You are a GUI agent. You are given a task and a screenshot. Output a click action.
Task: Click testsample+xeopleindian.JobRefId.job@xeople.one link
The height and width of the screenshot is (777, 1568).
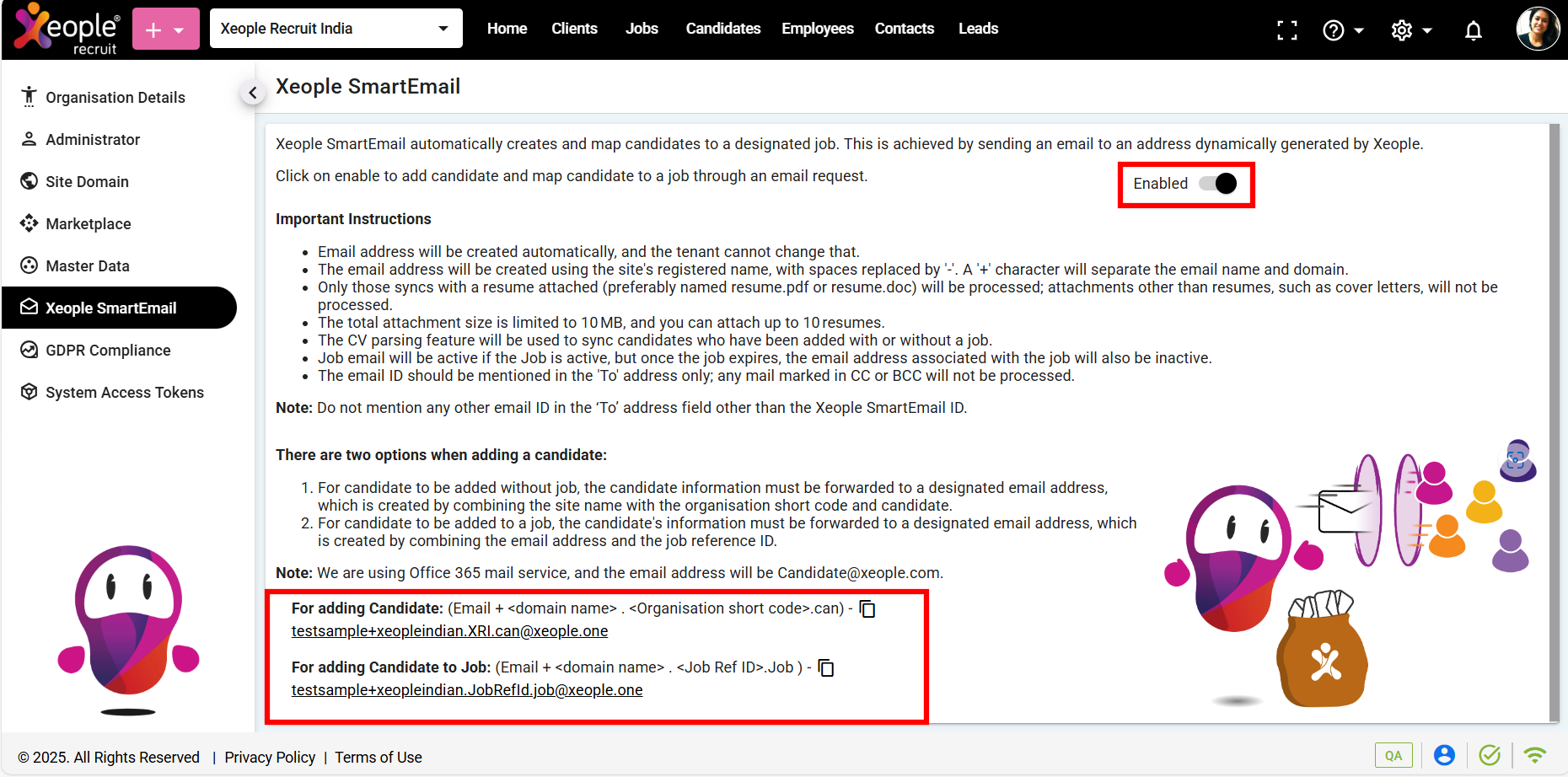click(467, 690)
